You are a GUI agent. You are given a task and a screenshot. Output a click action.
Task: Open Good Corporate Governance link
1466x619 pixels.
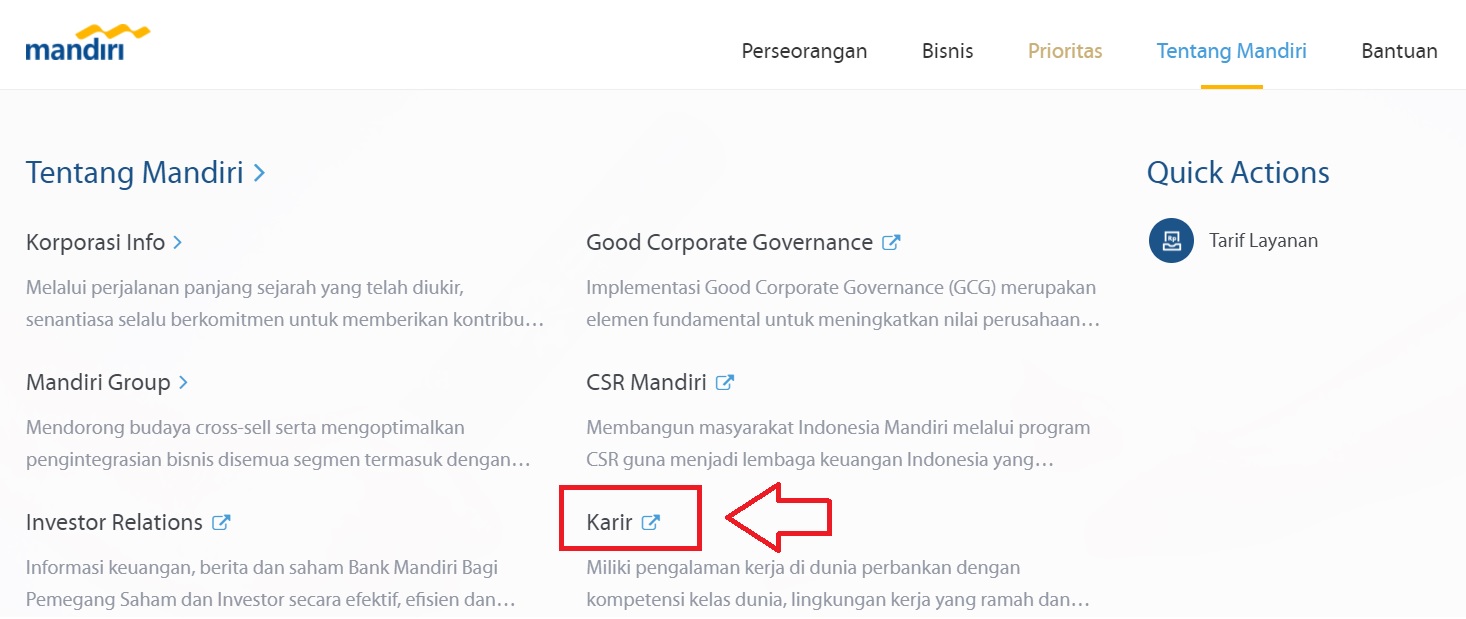[x=729, y=242]
